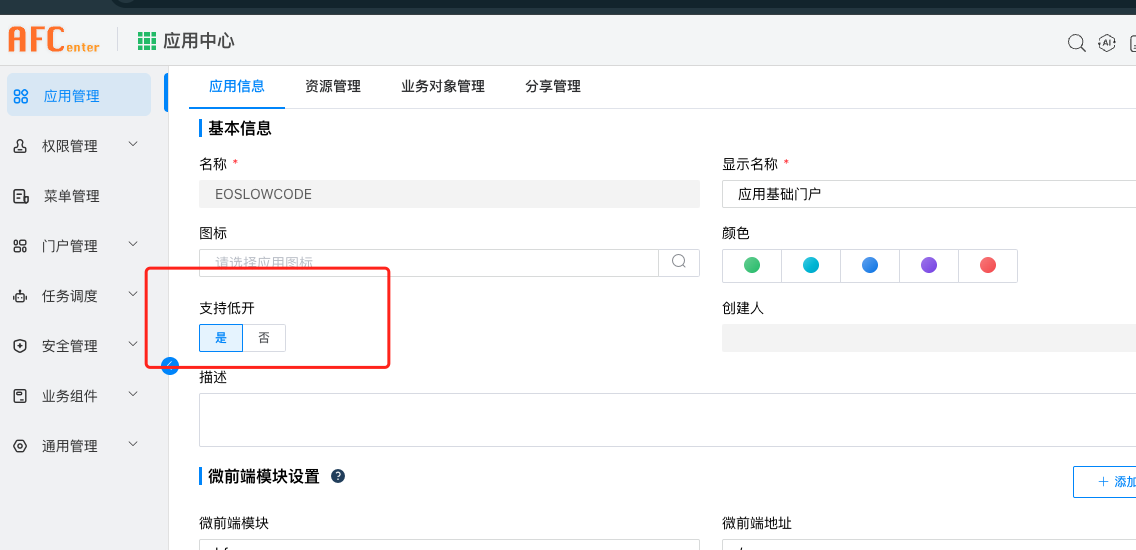Click the 创建人 field
Viewport: 1136px width, 550px height.
pos(929,338)
